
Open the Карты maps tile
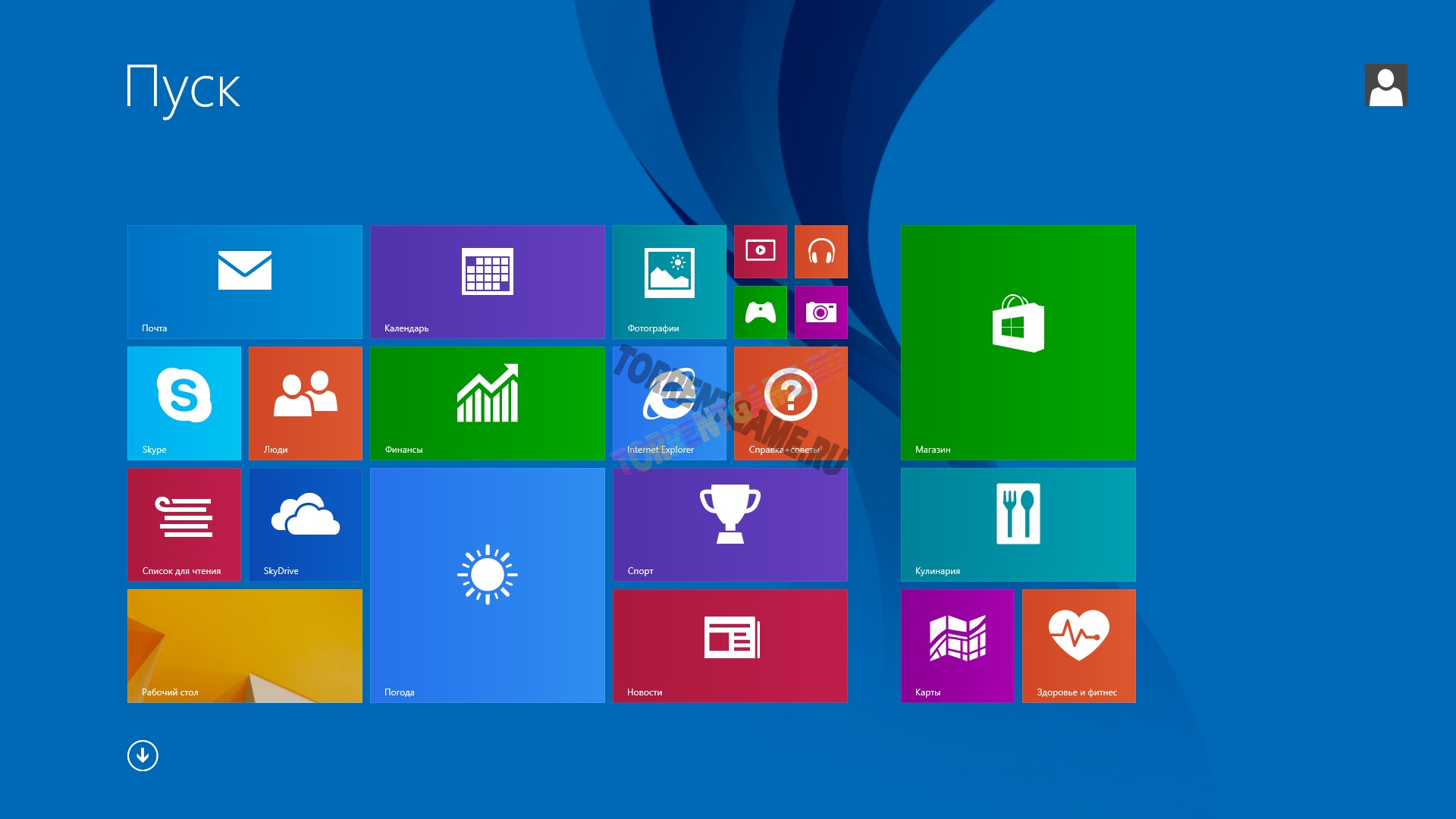pos(957,645)
